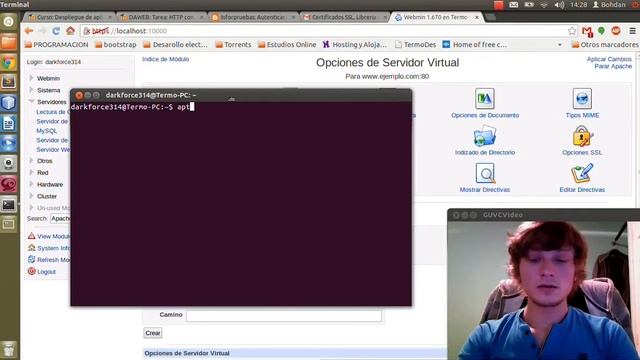The height and width of the screenshot is (360, 640).
Task: Open Ubuntu dash home launcher
Action: coord(9,22)
